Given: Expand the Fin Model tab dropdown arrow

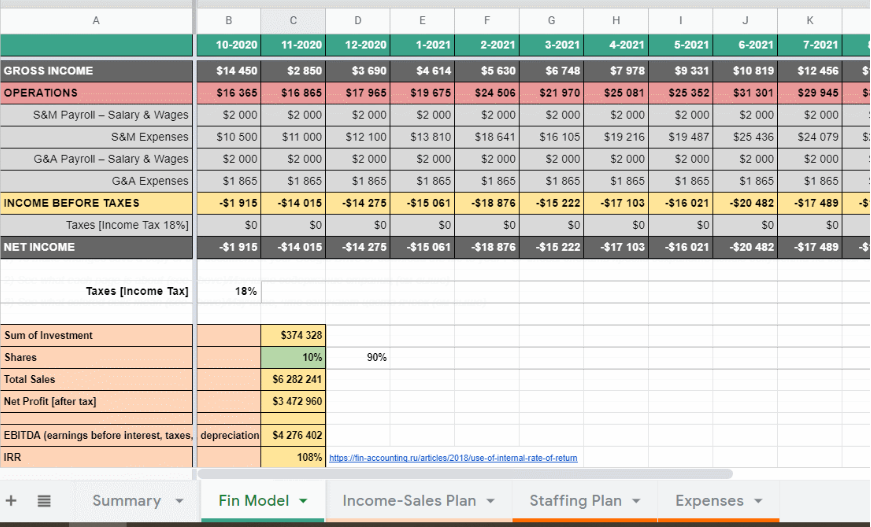Looking at the screenshot, I should (303, 501).
